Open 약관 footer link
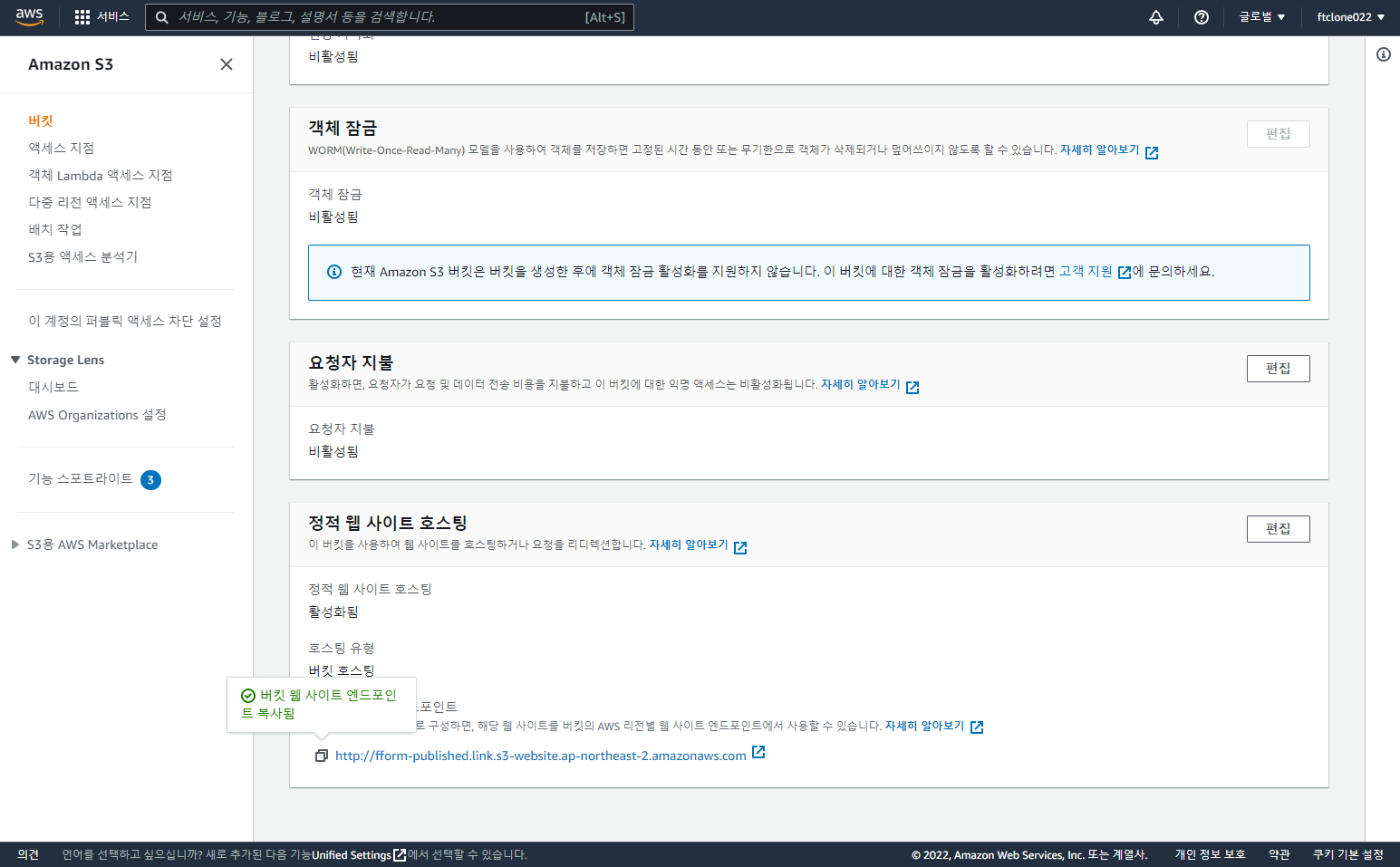This screenshot has width=1400, height=867. click(x=1279, y=854)
